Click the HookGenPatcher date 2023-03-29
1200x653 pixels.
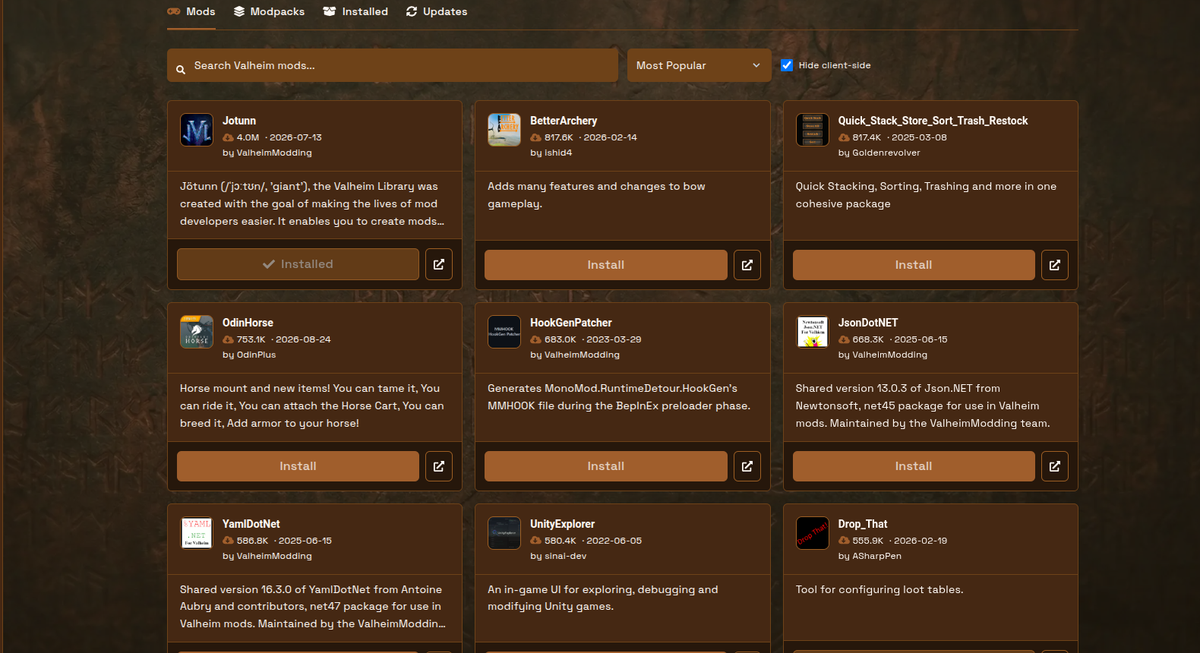click(x=614, y=340)
